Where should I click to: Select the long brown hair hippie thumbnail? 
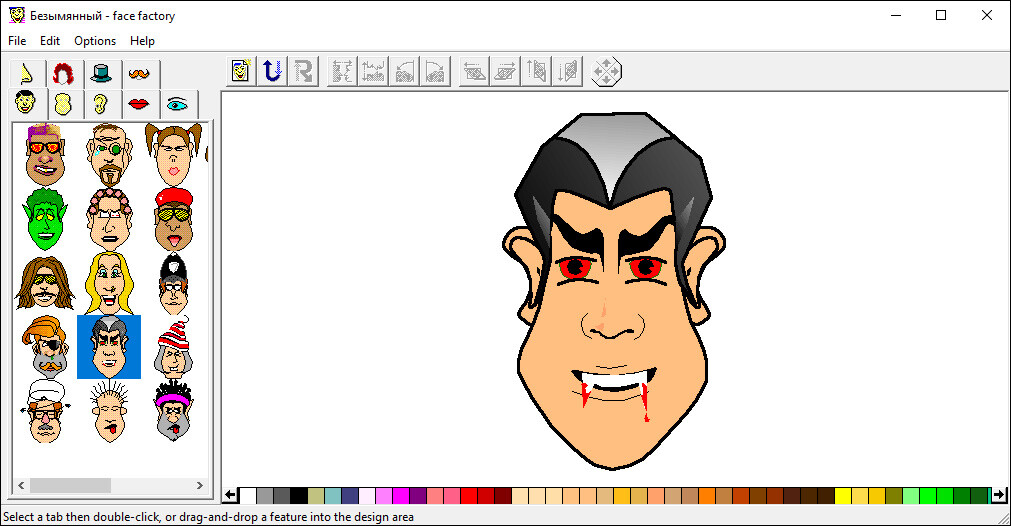pos(44,283)
